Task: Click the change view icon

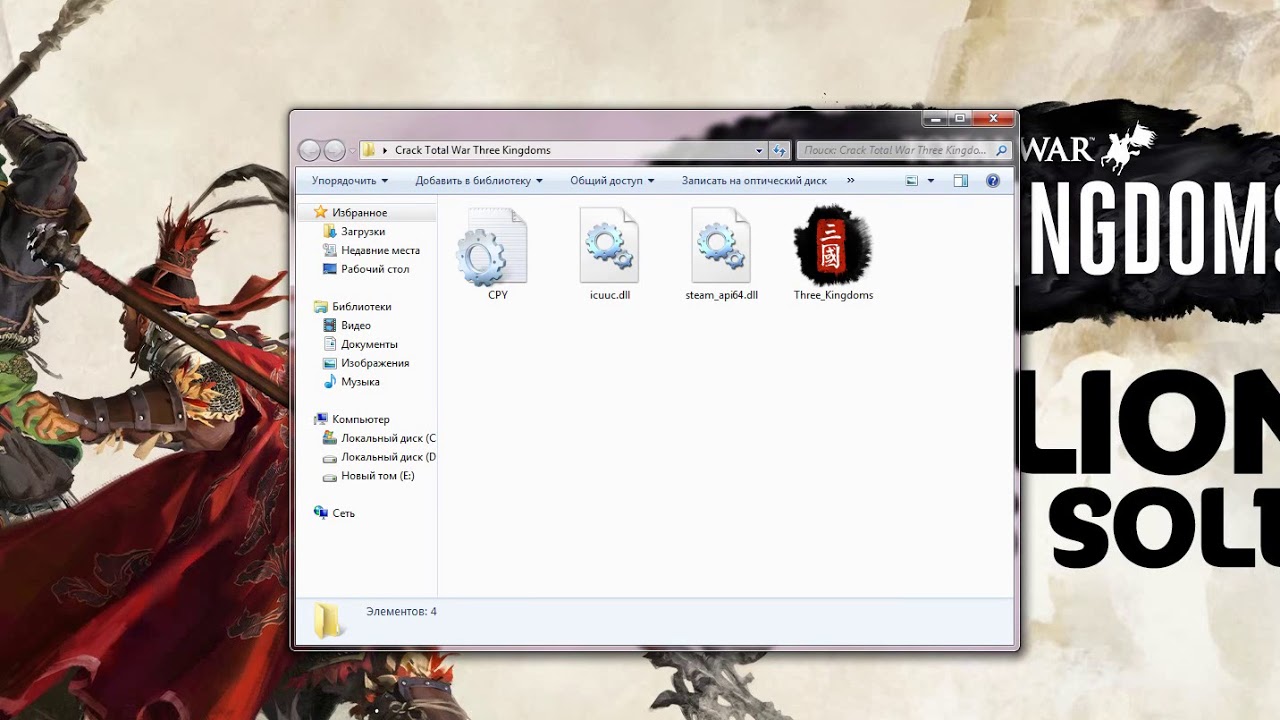Action: 912,181
